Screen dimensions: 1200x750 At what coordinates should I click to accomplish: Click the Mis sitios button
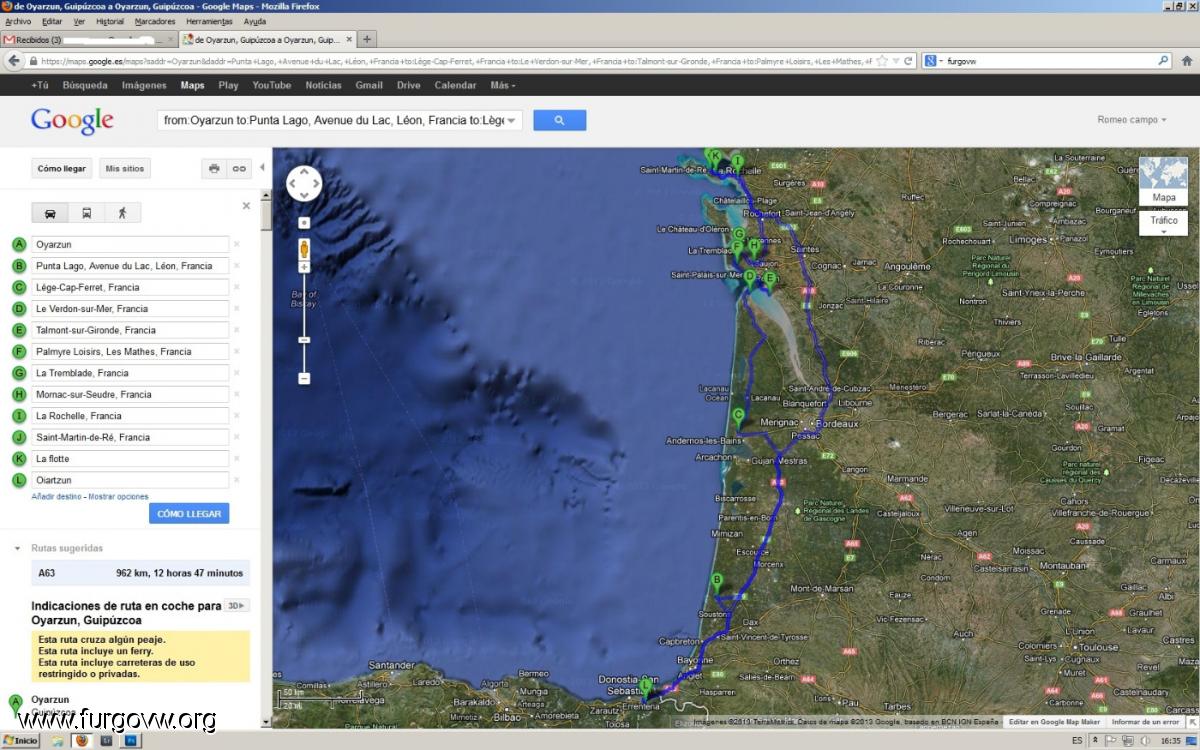click(125, 169)
